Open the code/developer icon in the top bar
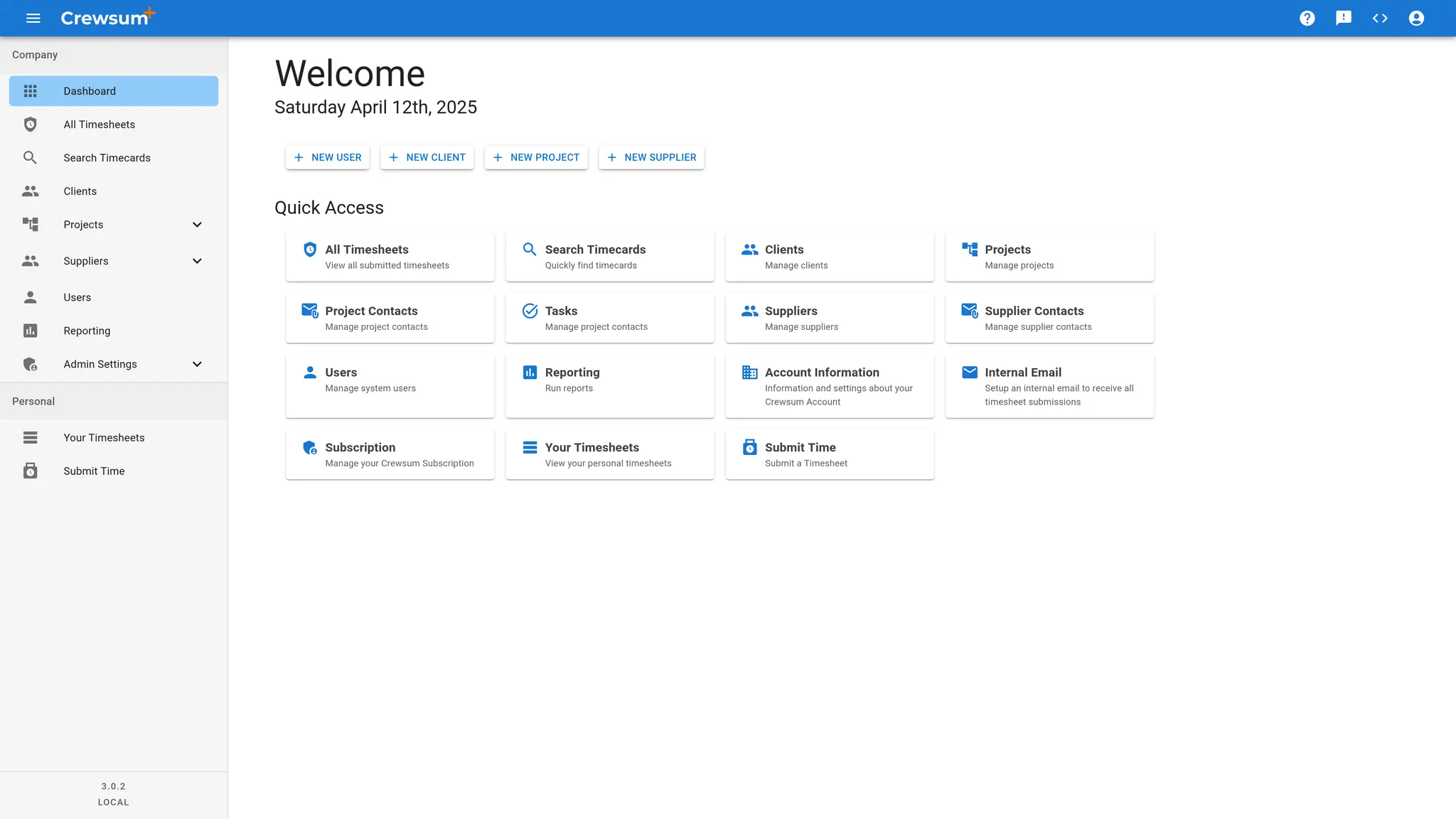1456x819 pixels. pos(1380,18)
